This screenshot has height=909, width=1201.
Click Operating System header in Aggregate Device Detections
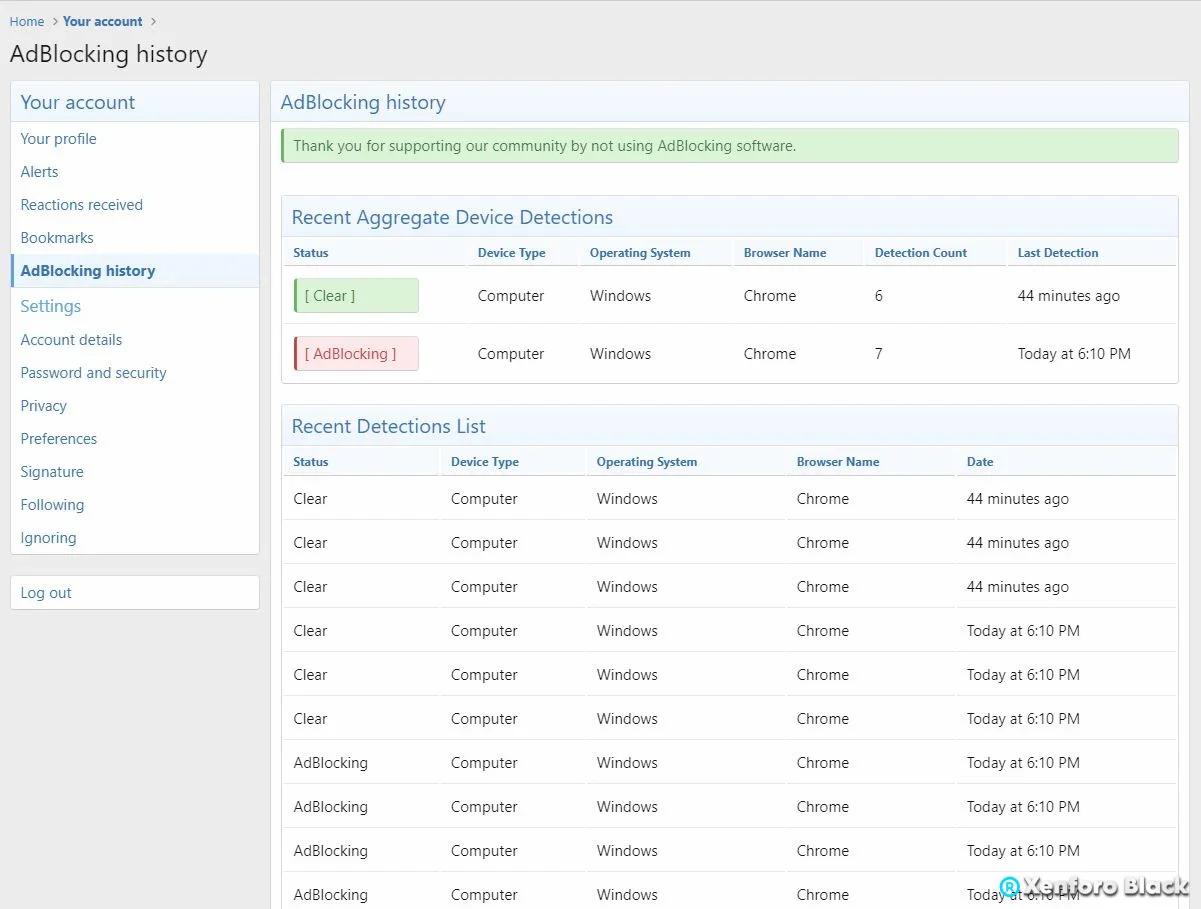pos(640,253)
